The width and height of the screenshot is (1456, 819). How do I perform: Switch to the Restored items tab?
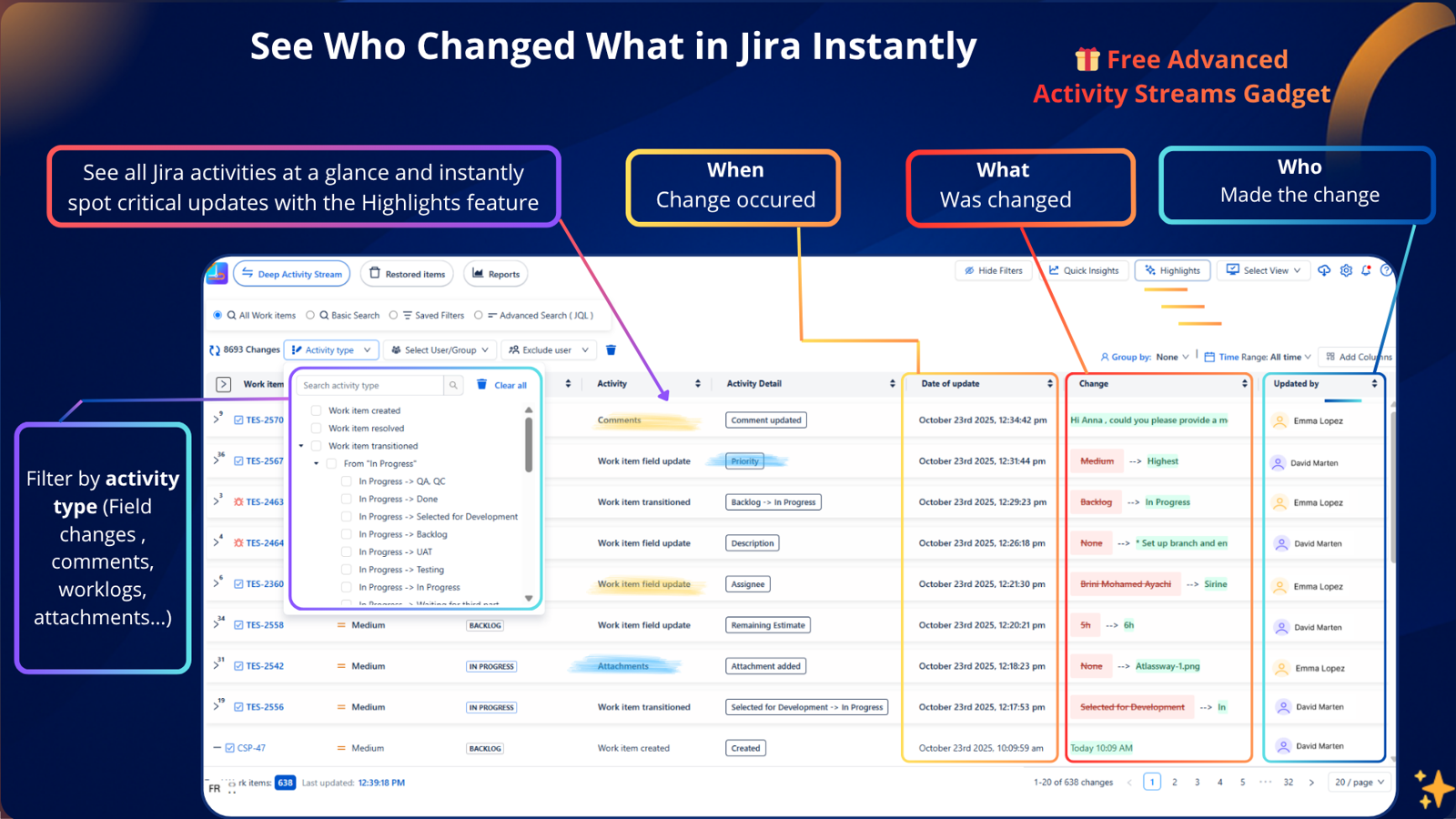click(407, 273)
